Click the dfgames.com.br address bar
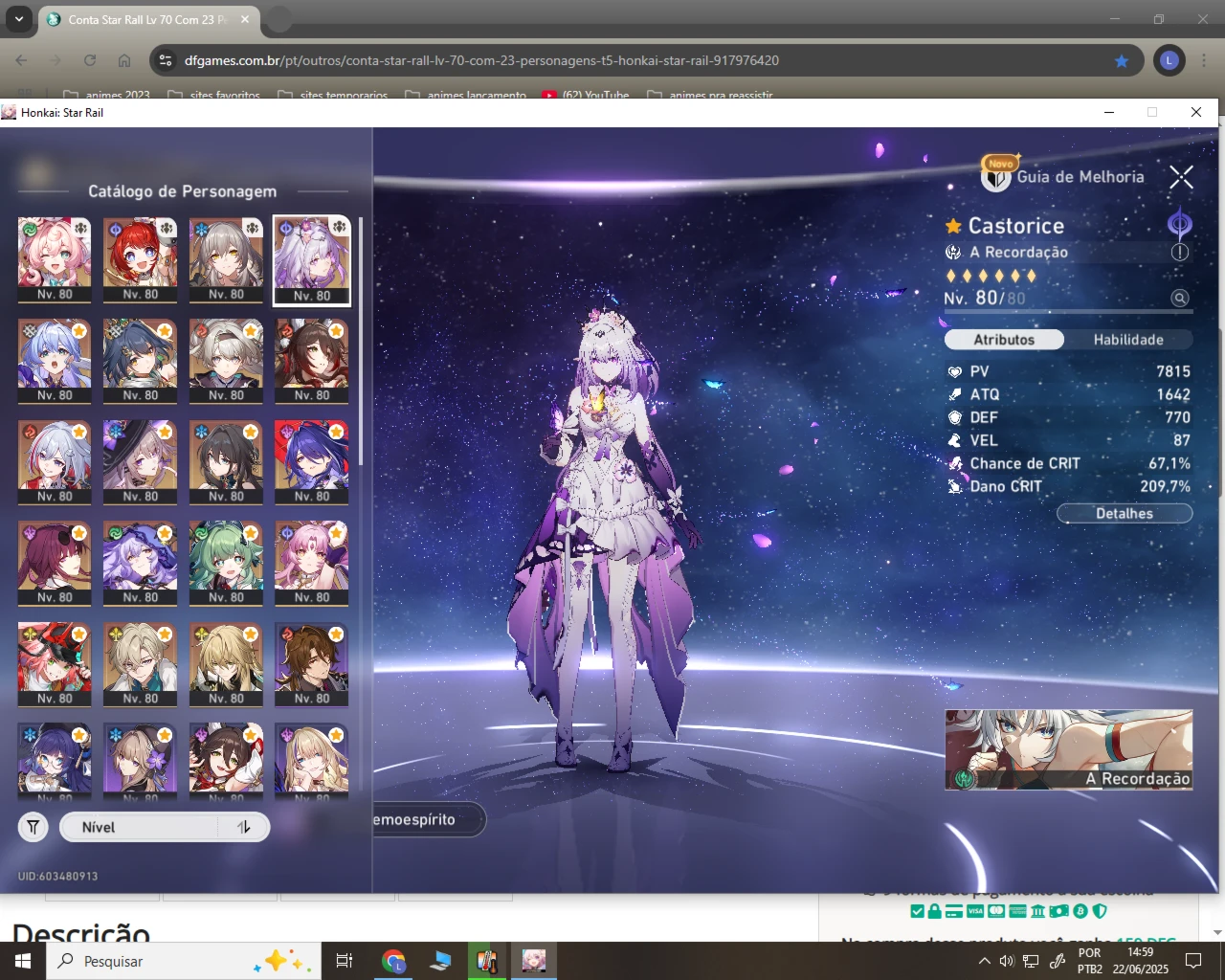 click(x=647, y=60)
